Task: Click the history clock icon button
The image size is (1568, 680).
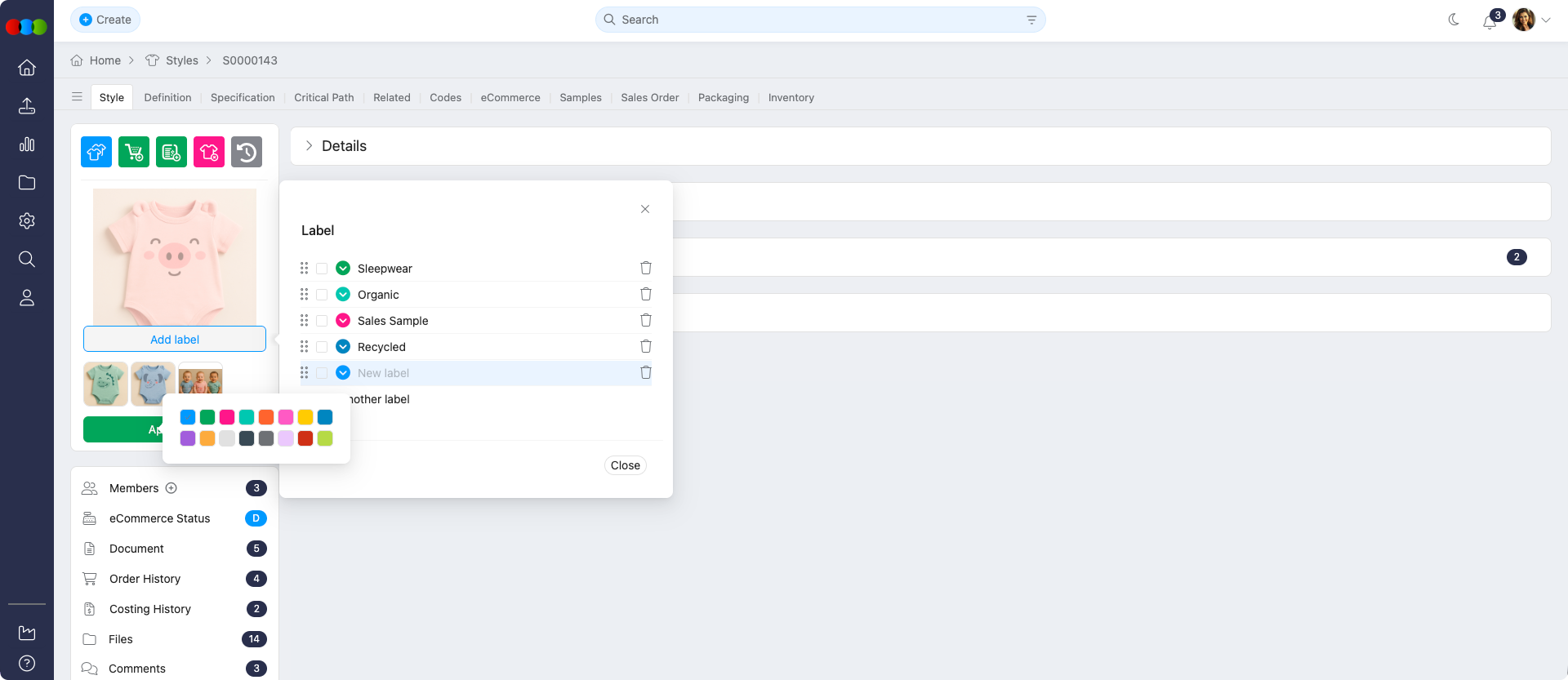Action: click(247, 152)
